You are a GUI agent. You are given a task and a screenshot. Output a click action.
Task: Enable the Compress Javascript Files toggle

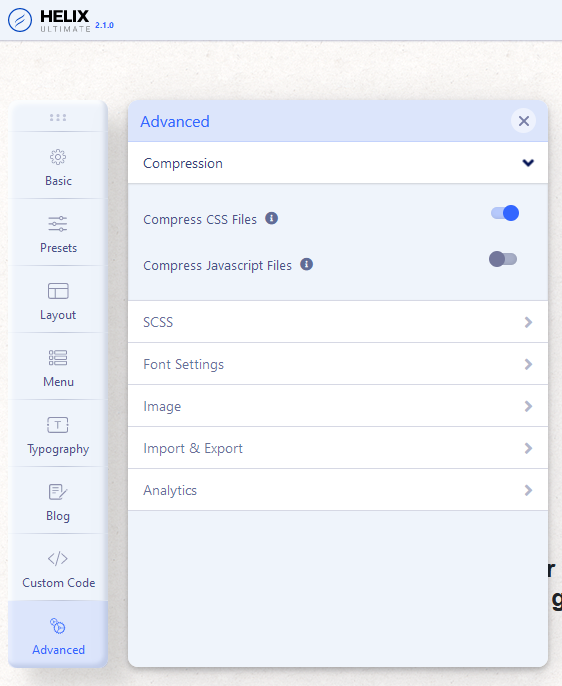tap(503, 259)
